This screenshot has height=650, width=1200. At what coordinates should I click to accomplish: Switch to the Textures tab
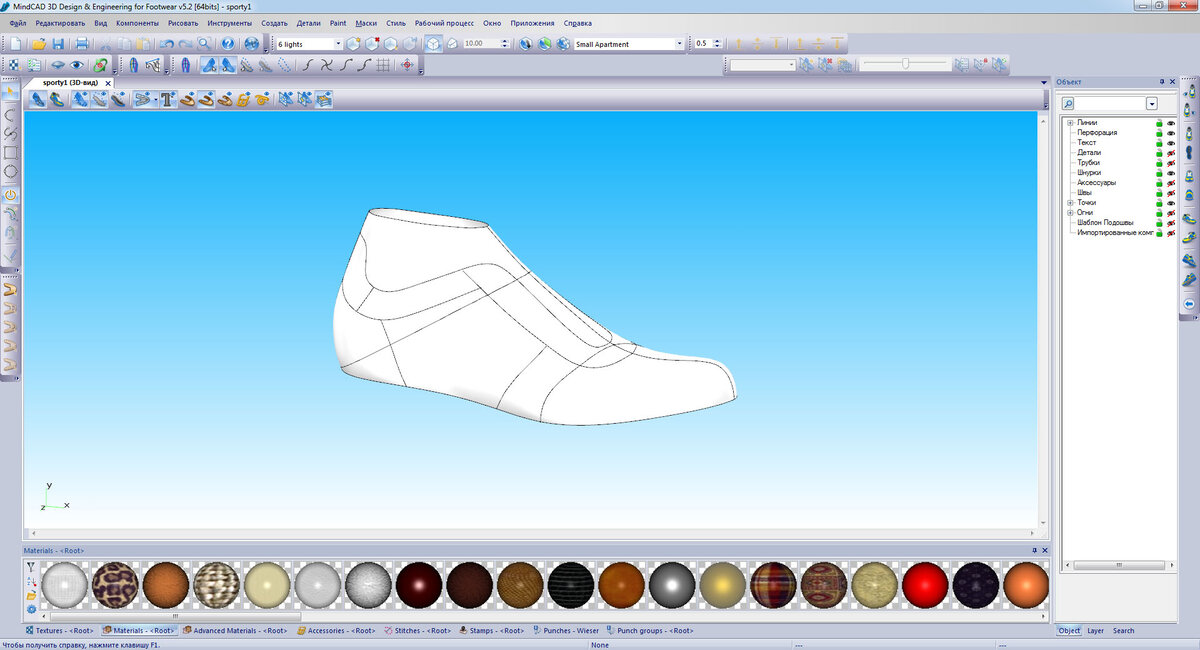59,631
